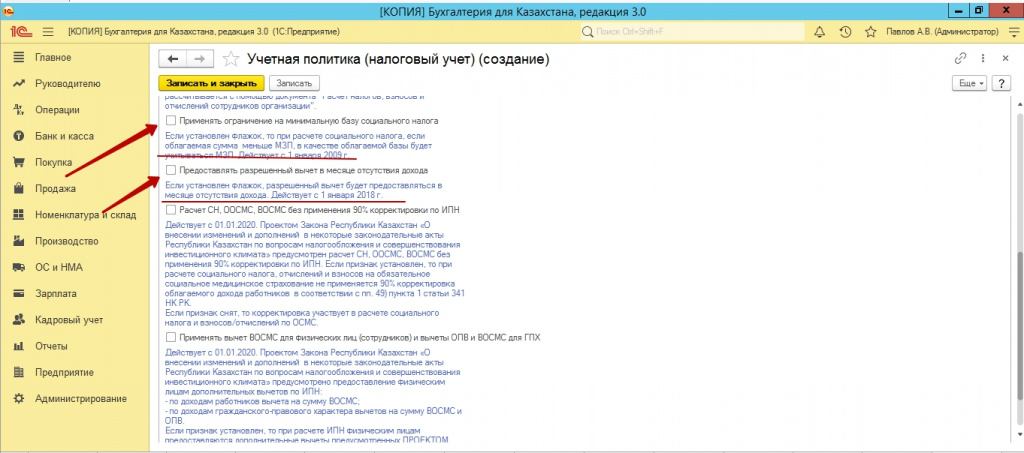Click the Производство factory icon
Viewport: 1024px width, 453px height.
19,241
